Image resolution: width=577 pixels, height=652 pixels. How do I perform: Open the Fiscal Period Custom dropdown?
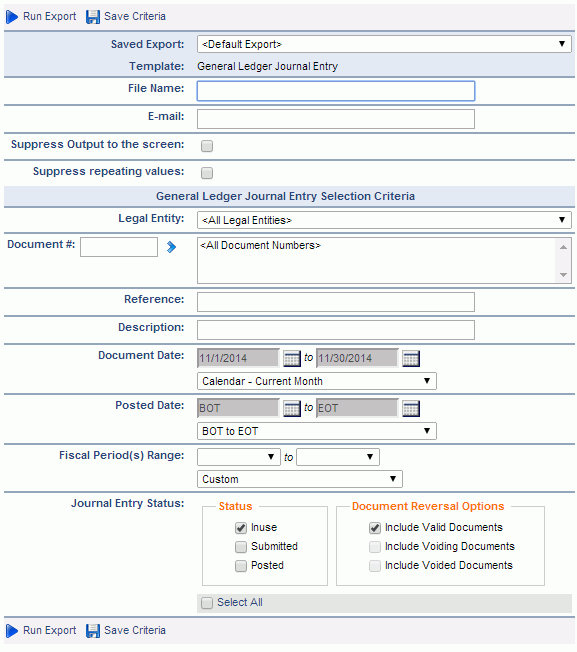tap(300, 479)
